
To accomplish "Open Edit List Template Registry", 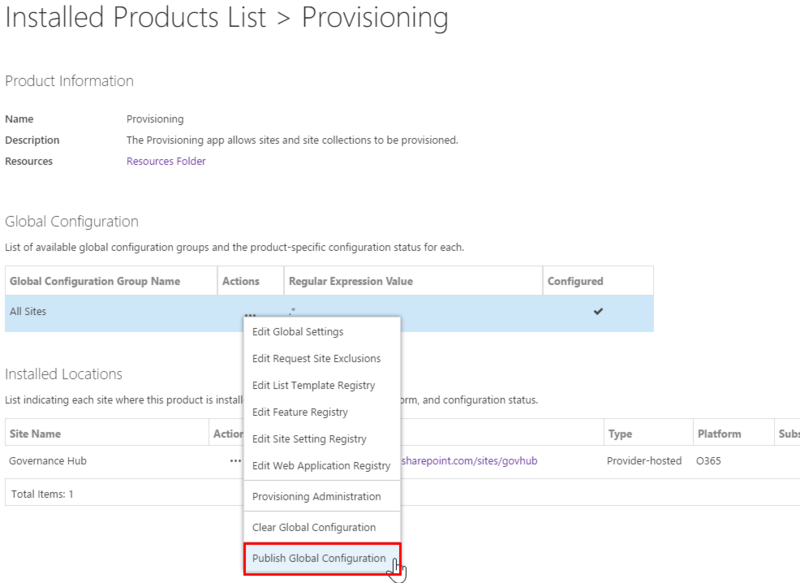I will click(313, 385).
